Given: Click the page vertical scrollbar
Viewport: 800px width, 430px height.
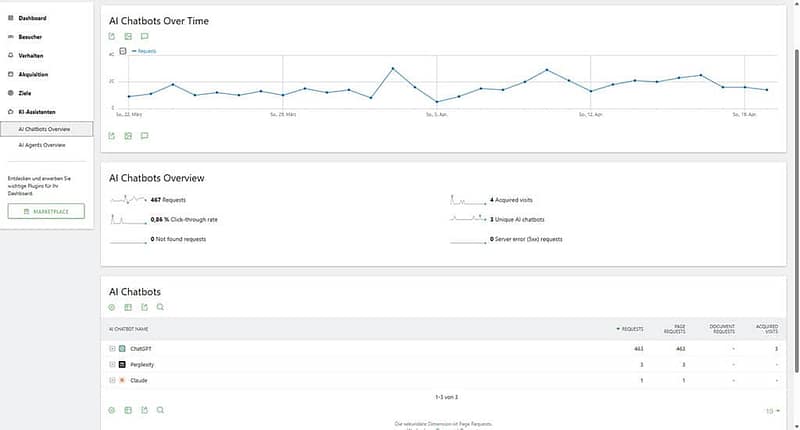Looking at the screenshot, I should coord(797,210).
